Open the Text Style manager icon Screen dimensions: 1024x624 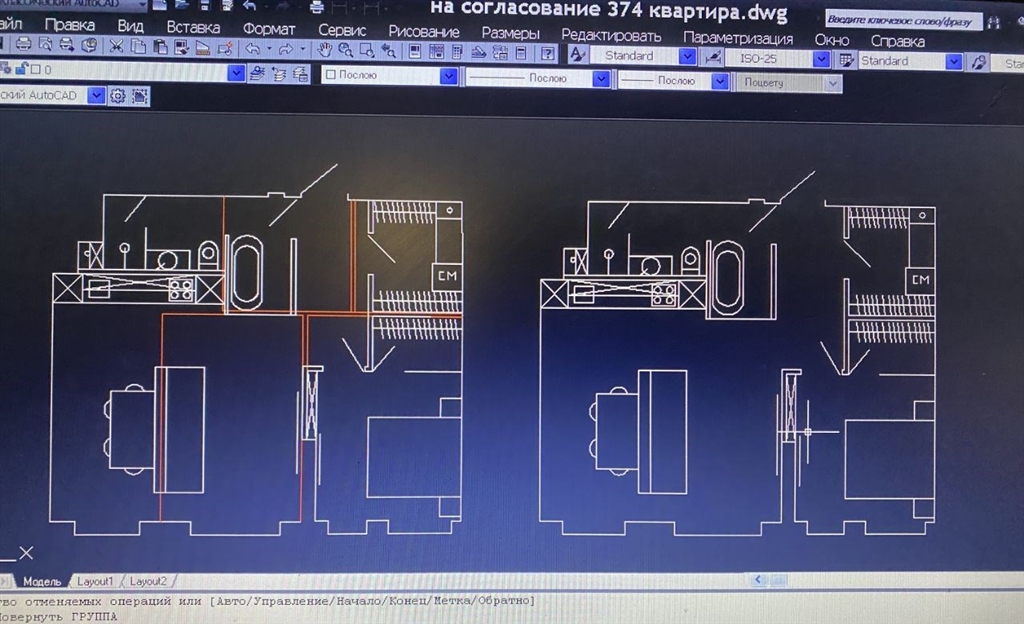click(x=578, y=55)
